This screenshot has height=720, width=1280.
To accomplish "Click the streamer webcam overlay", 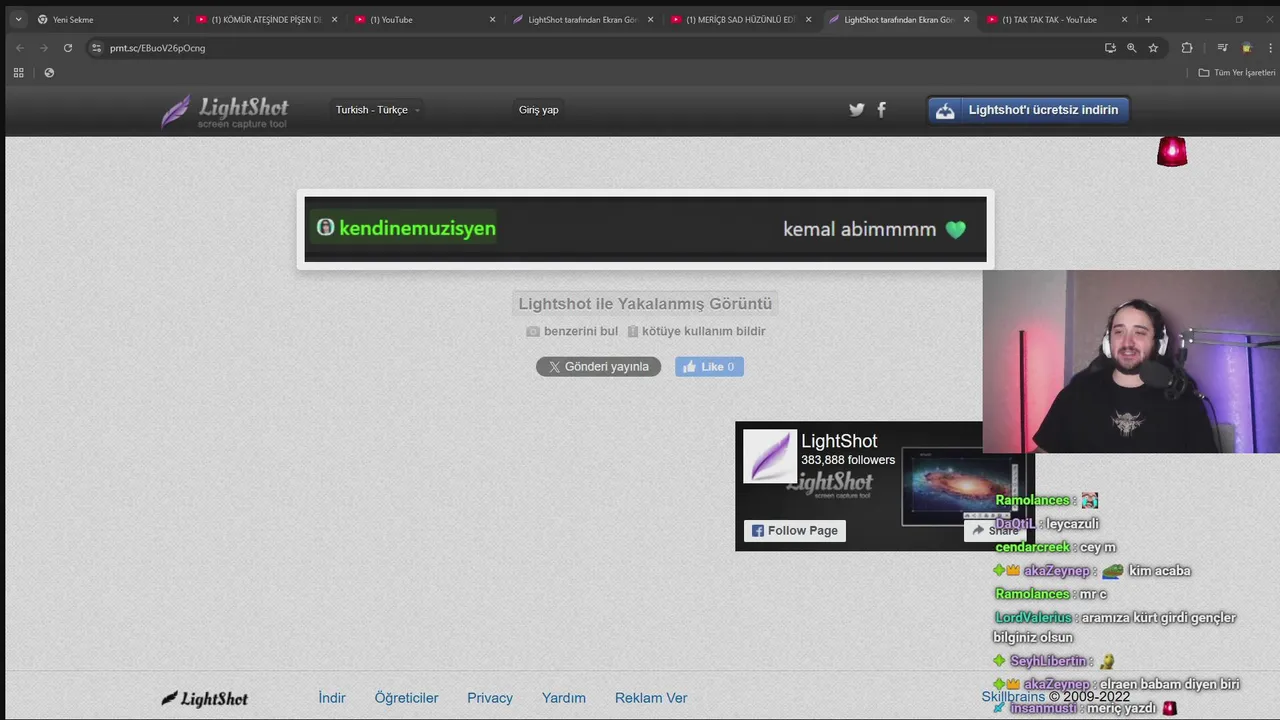I will pyautogui.click(x=1131, y=362).
